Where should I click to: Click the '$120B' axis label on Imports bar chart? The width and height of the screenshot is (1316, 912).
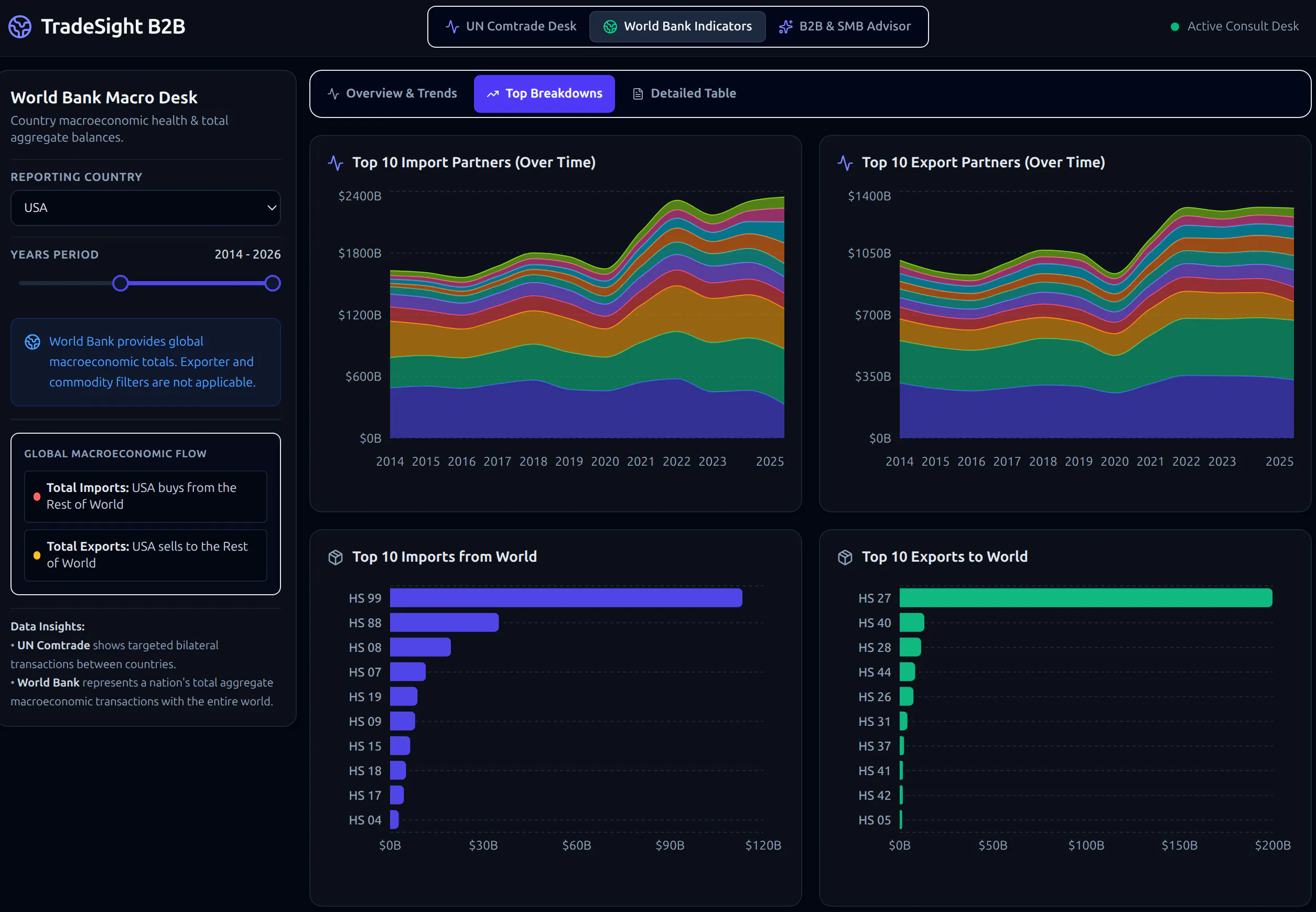click(x=763, y=846)
